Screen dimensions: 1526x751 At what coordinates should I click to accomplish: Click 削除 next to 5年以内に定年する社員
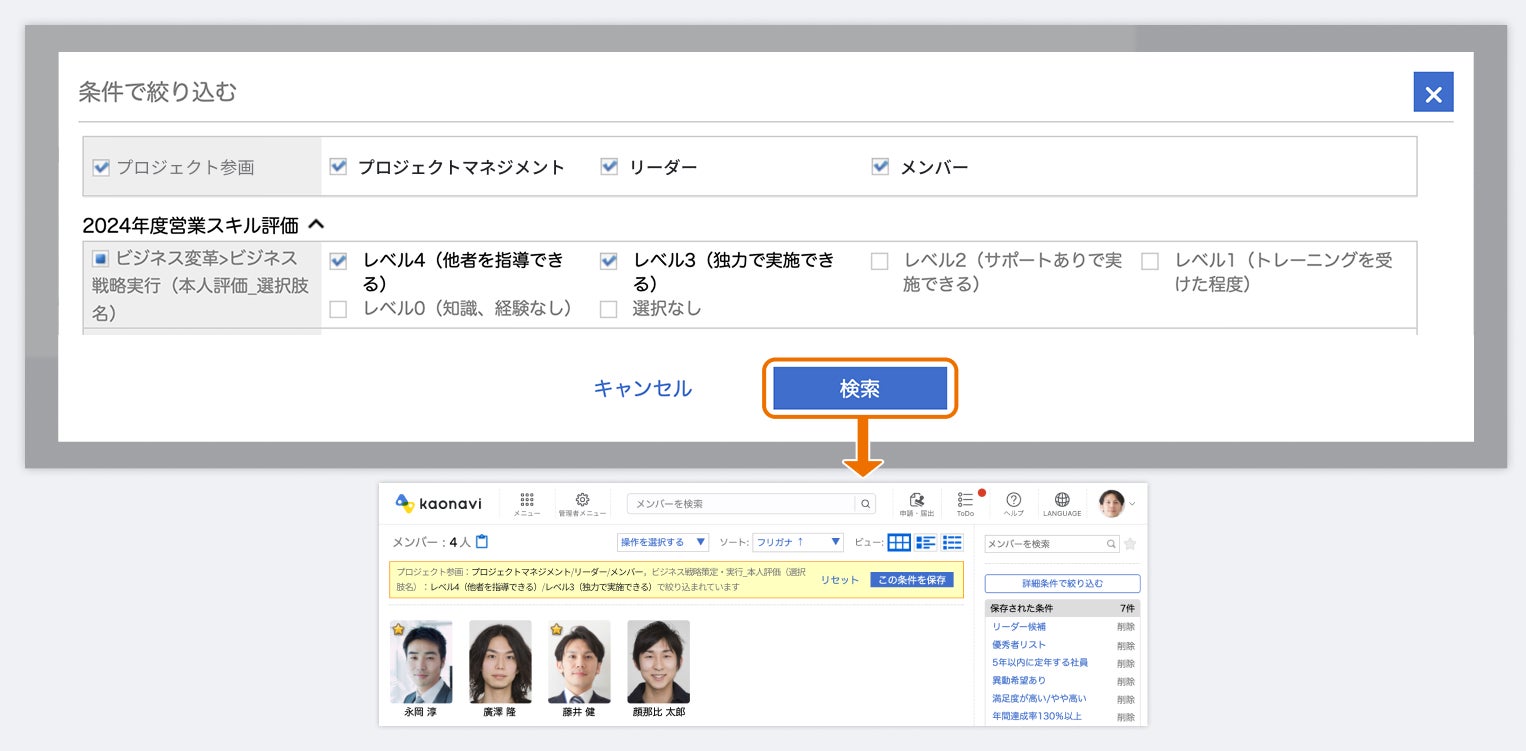(x=1126, y=663)
